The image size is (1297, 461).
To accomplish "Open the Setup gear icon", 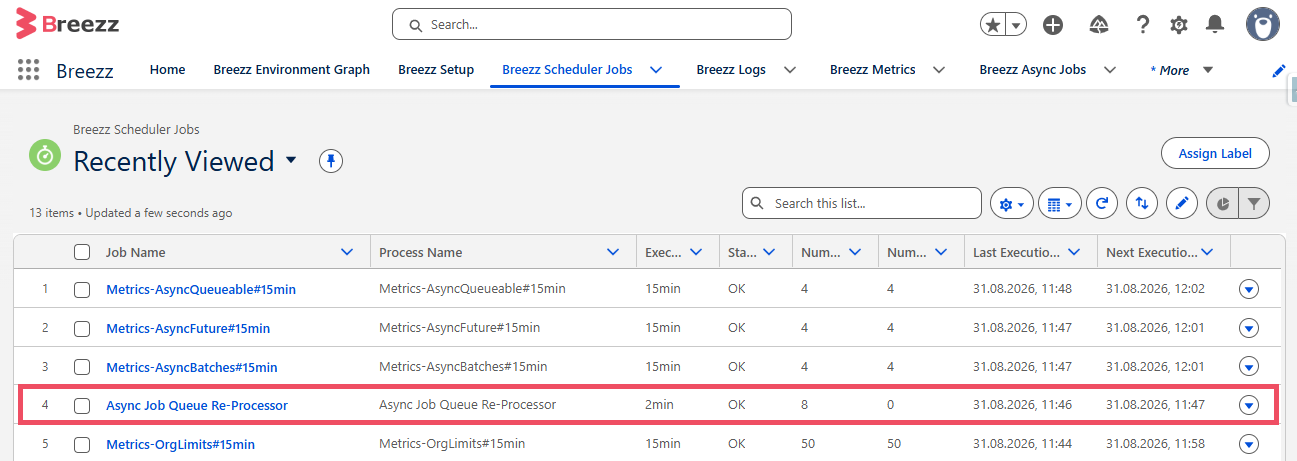I will 1179,25.
